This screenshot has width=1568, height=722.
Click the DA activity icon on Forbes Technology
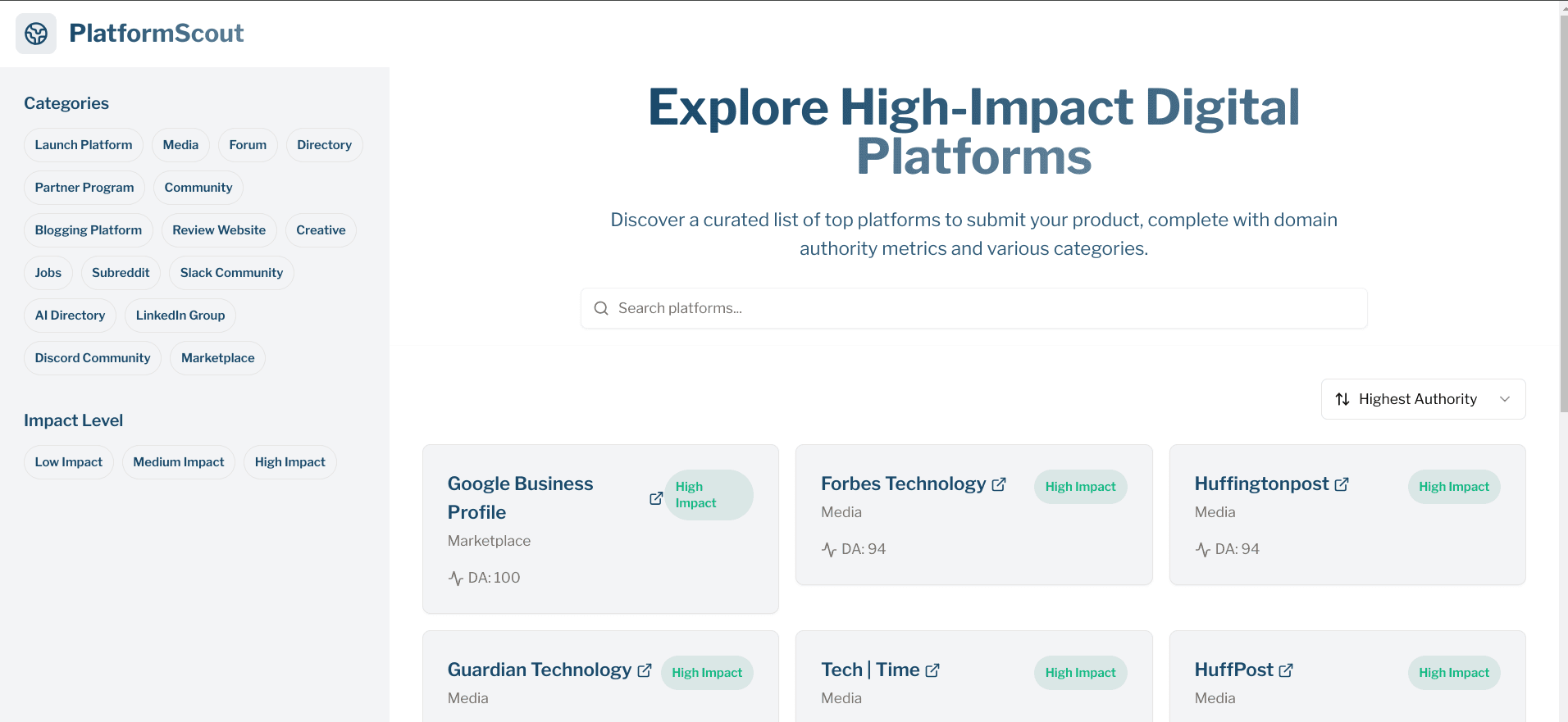[x=829, y=550]
